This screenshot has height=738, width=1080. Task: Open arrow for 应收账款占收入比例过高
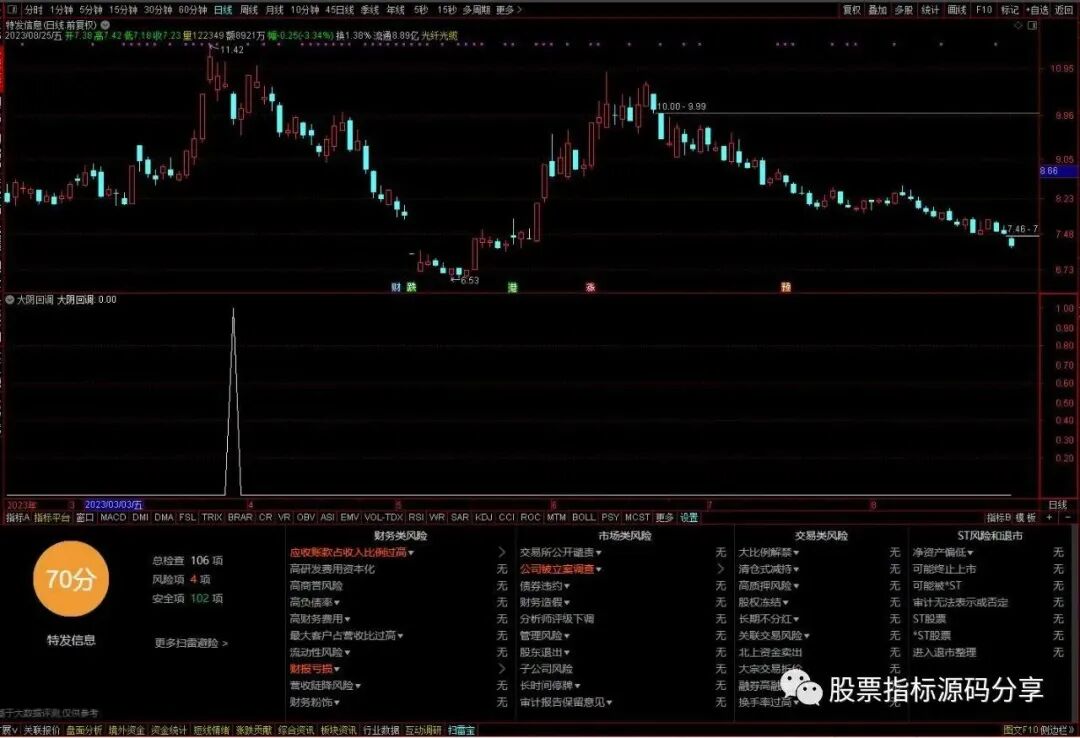501,553
